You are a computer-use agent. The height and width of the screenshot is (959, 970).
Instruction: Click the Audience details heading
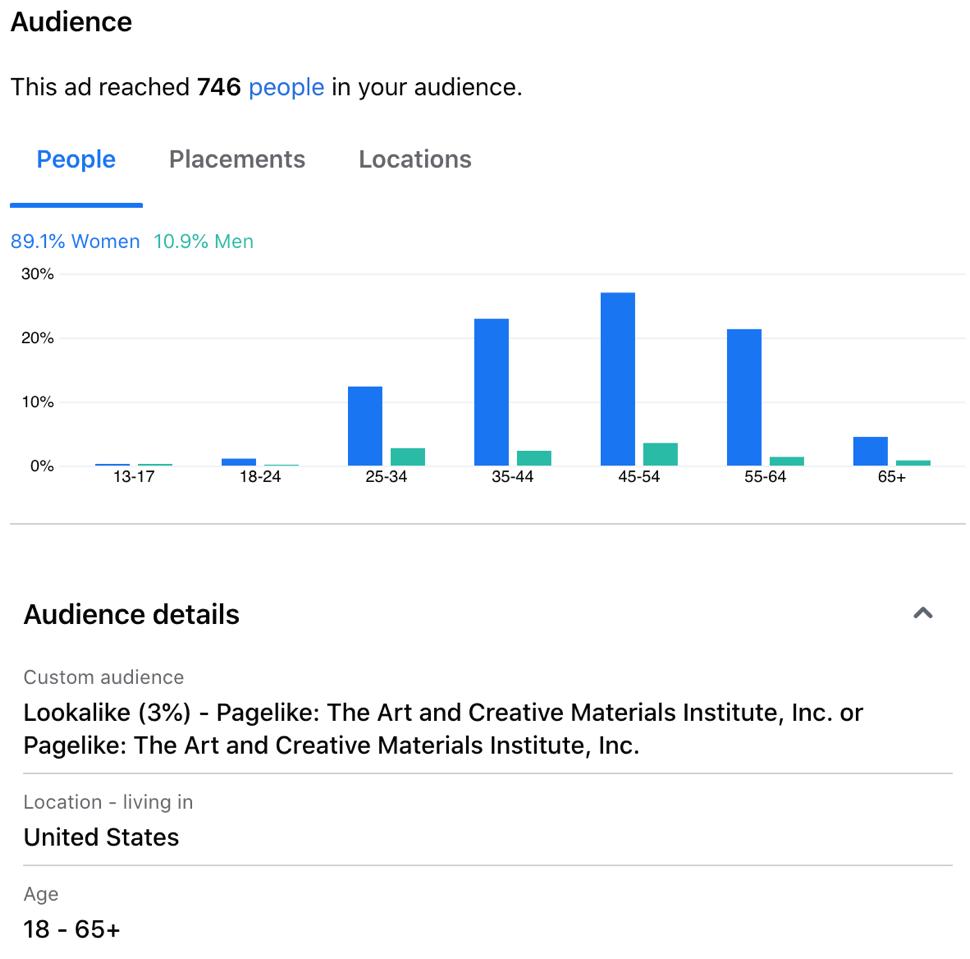click(x=131, y=614)
